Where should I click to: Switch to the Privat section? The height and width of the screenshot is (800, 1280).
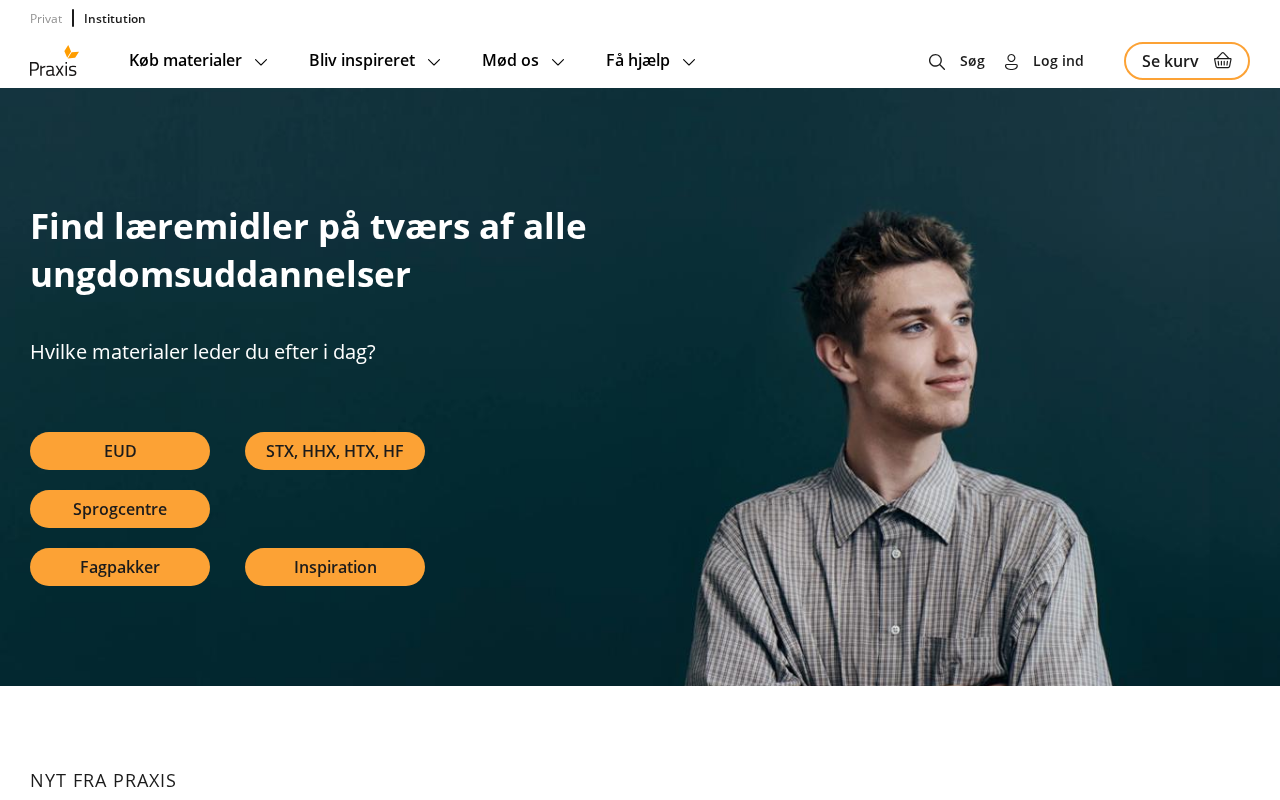46,18
